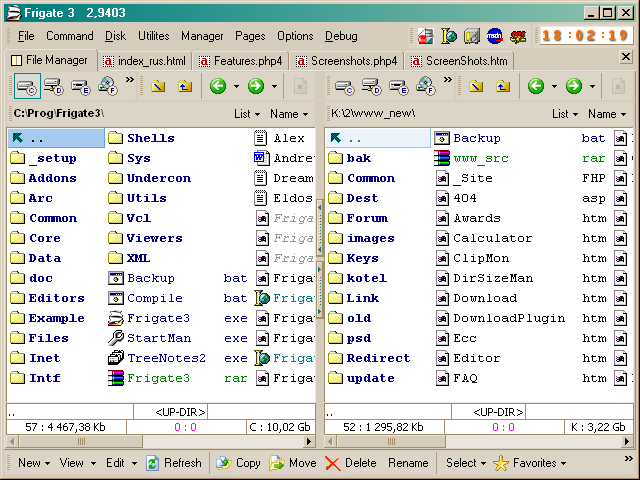
Task: Go up one folder in right panel
Action: point(503,86)
